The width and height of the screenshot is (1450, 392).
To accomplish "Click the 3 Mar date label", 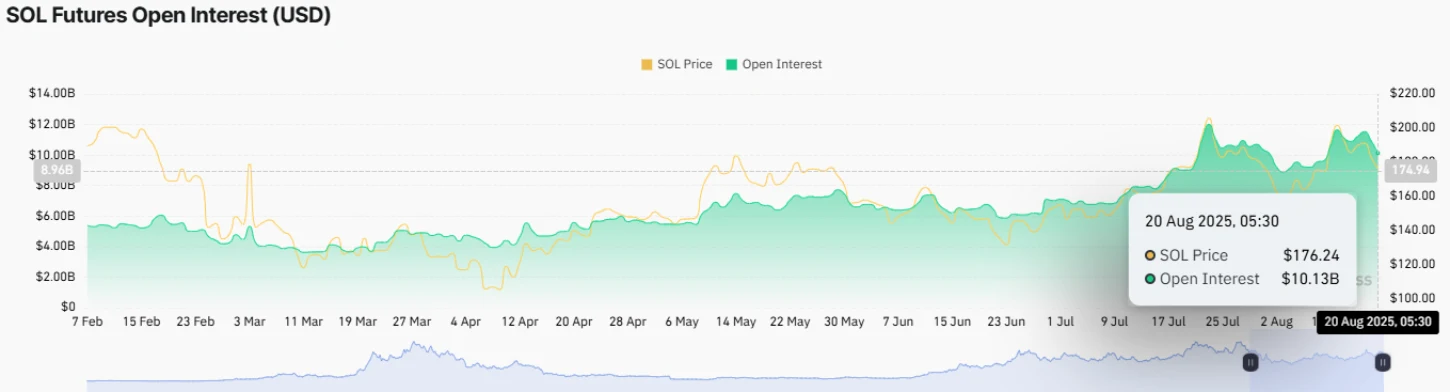I will pyautogui.click(x=249, y=322).
